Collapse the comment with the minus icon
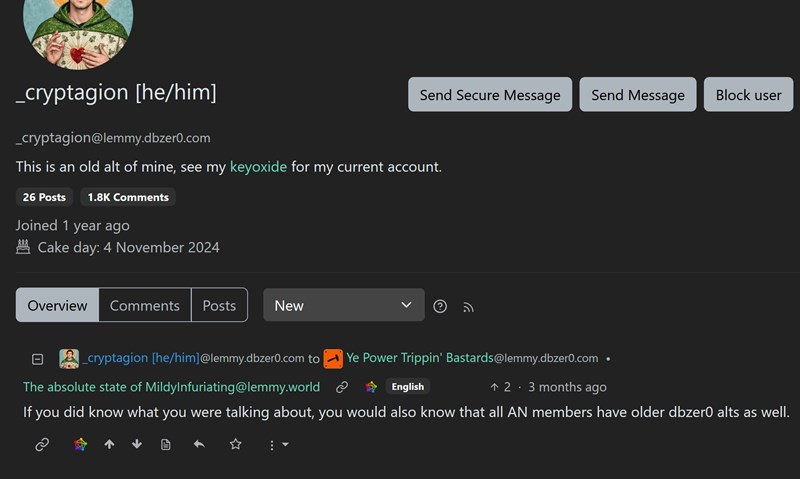Screen dimensions: 800x479 [38, 359]
